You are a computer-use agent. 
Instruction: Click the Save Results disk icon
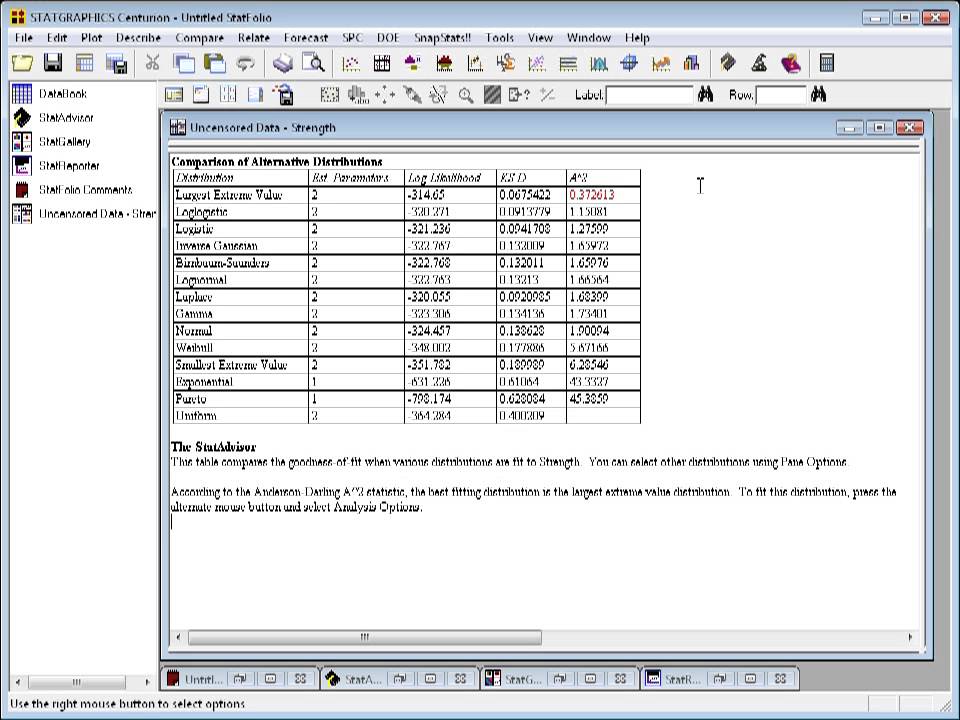pos(284,95)
